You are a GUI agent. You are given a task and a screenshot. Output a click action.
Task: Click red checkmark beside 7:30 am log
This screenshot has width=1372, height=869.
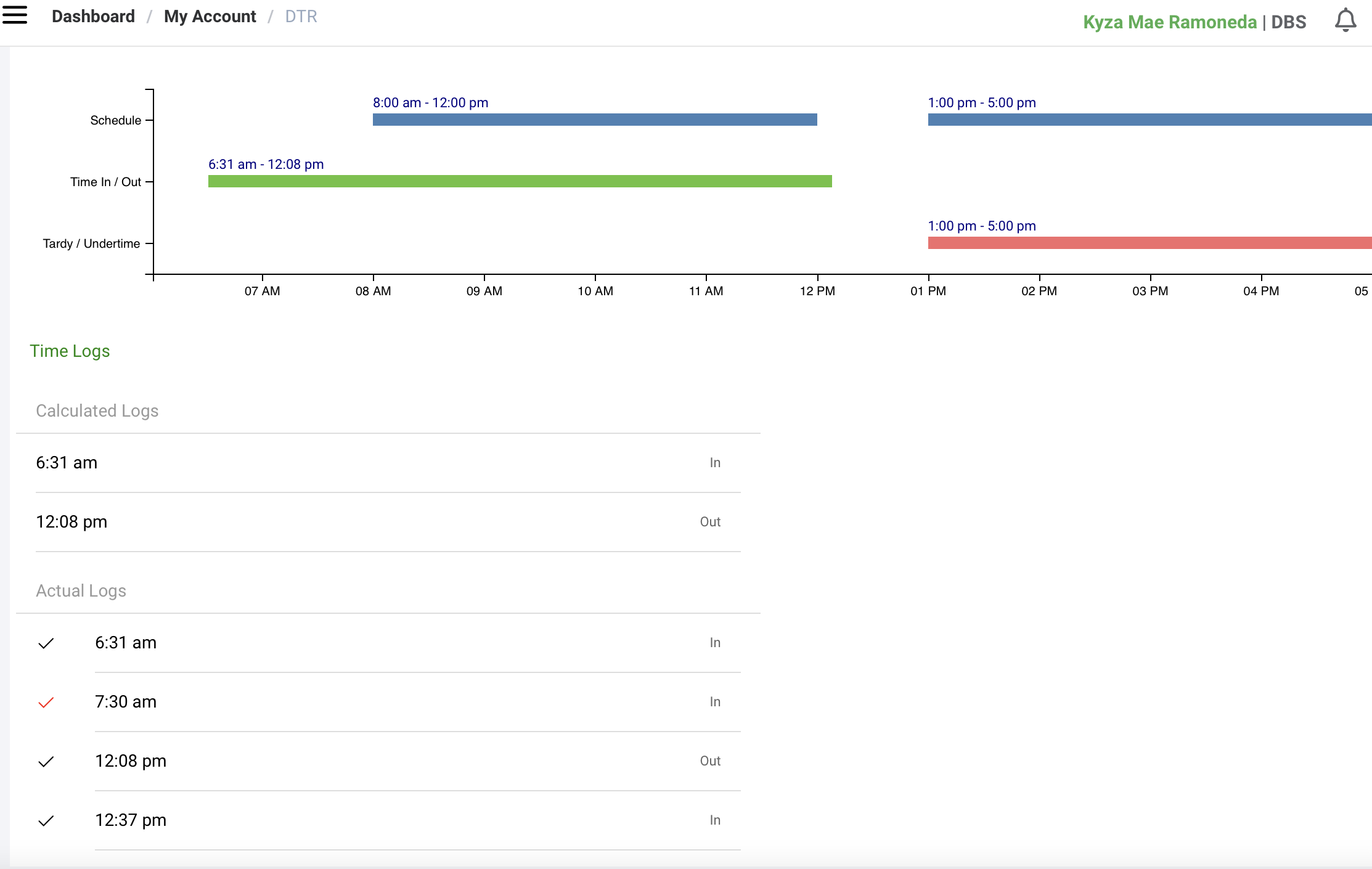point(46,703)
